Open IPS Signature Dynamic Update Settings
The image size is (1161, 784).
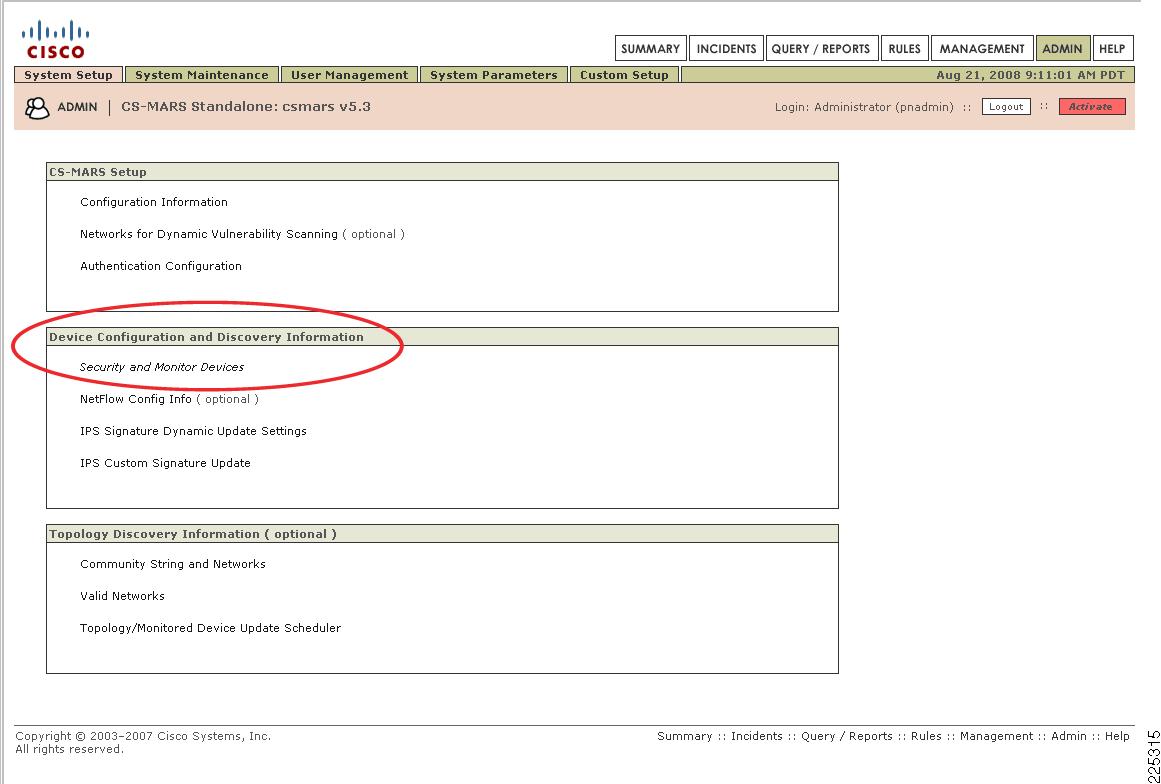(193, 431)
